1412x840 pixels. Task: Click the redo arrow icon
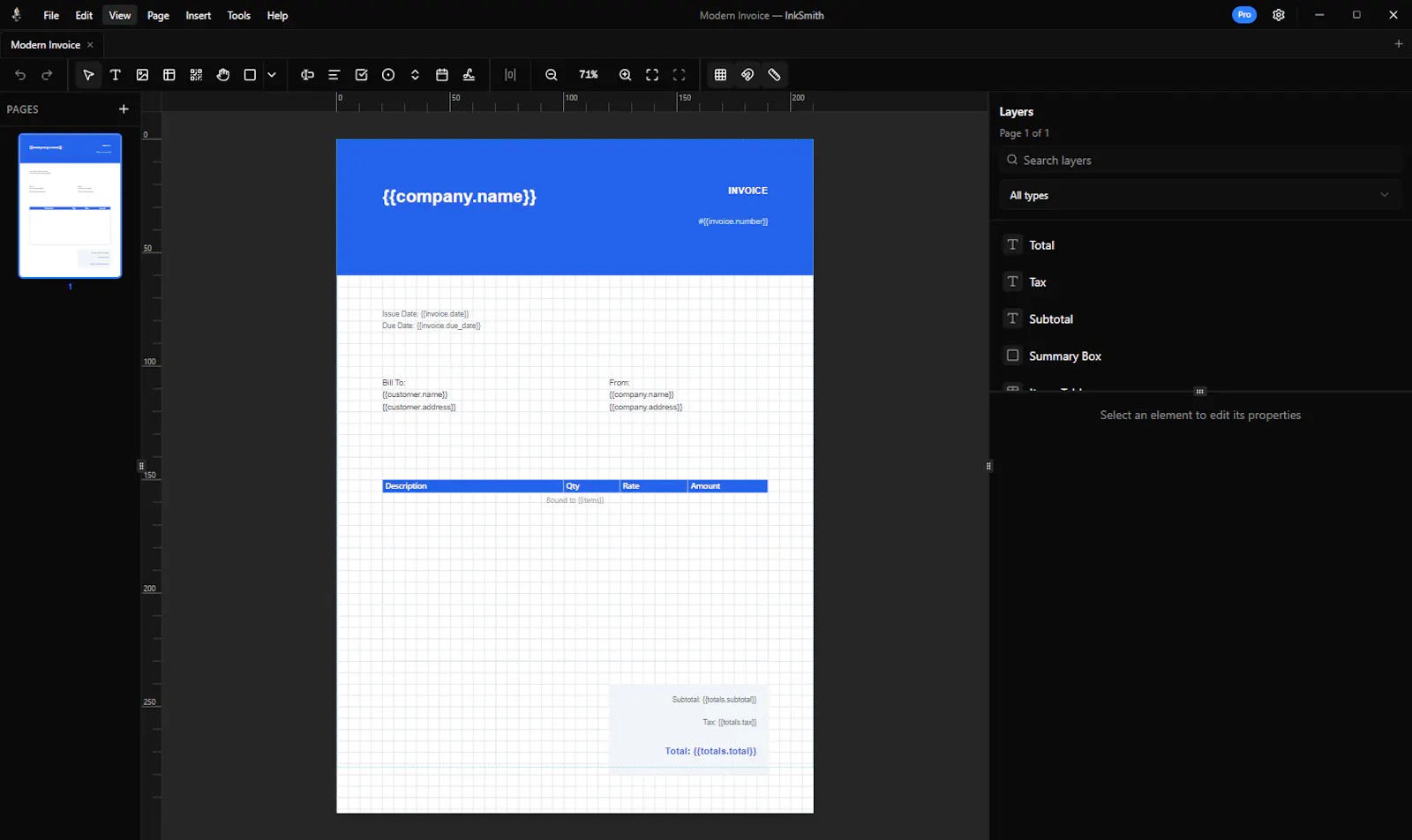47,75
